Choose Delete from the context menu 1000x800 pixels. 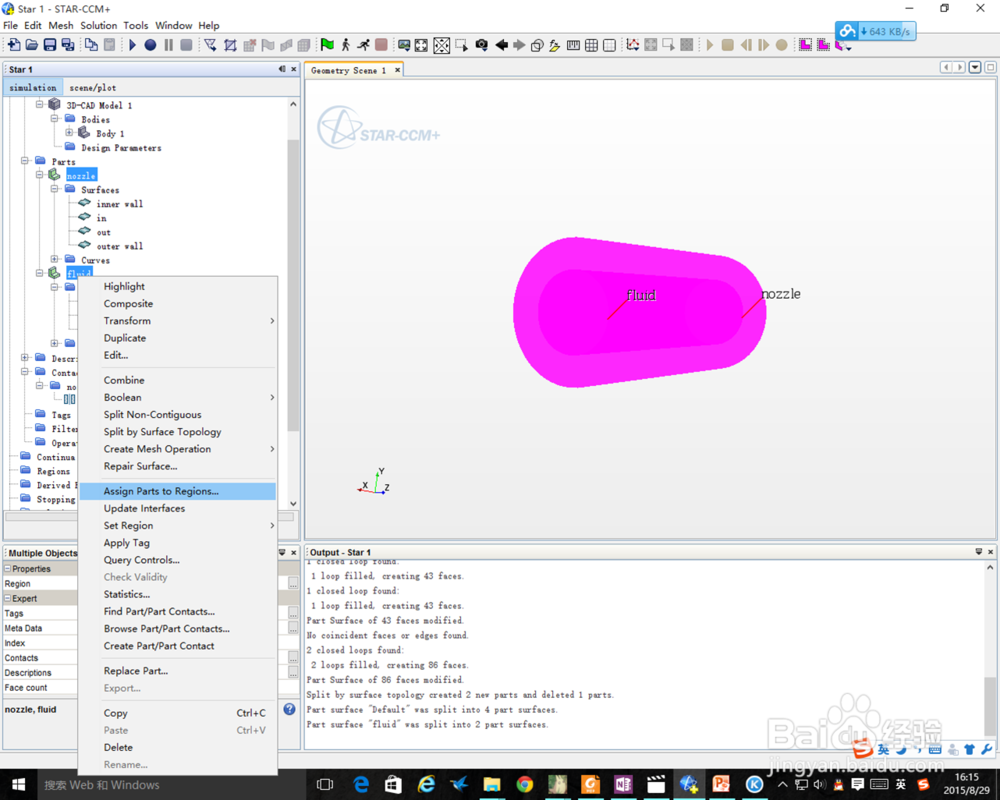click(x=178, y=748)
